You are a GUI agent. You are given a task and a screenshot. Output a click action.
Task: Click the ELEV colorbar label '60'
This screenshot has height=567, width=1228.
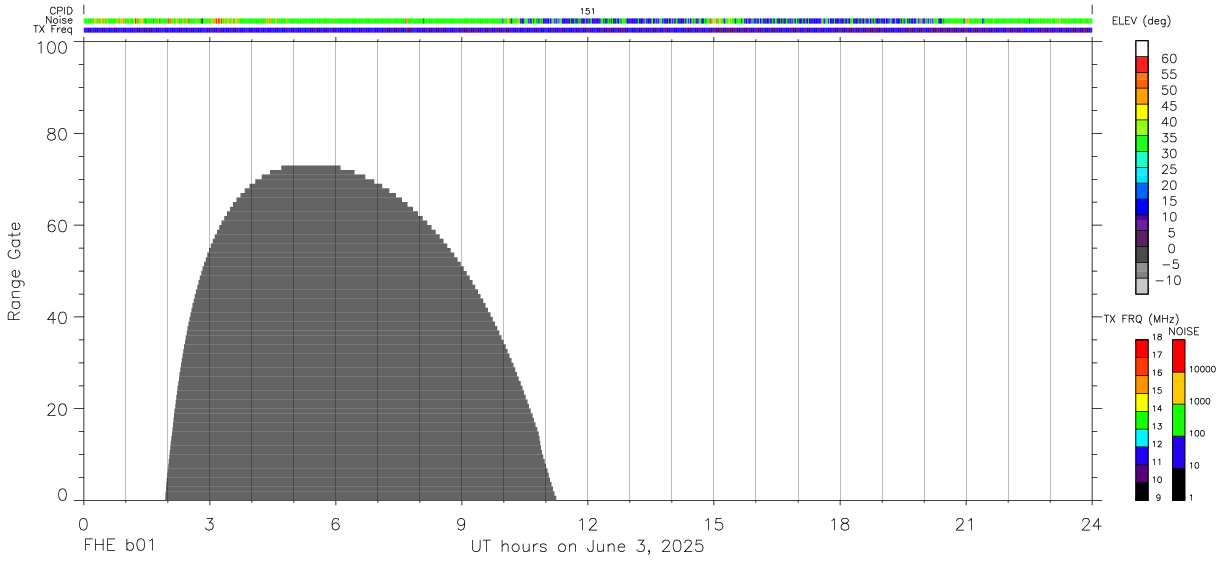1168,59
